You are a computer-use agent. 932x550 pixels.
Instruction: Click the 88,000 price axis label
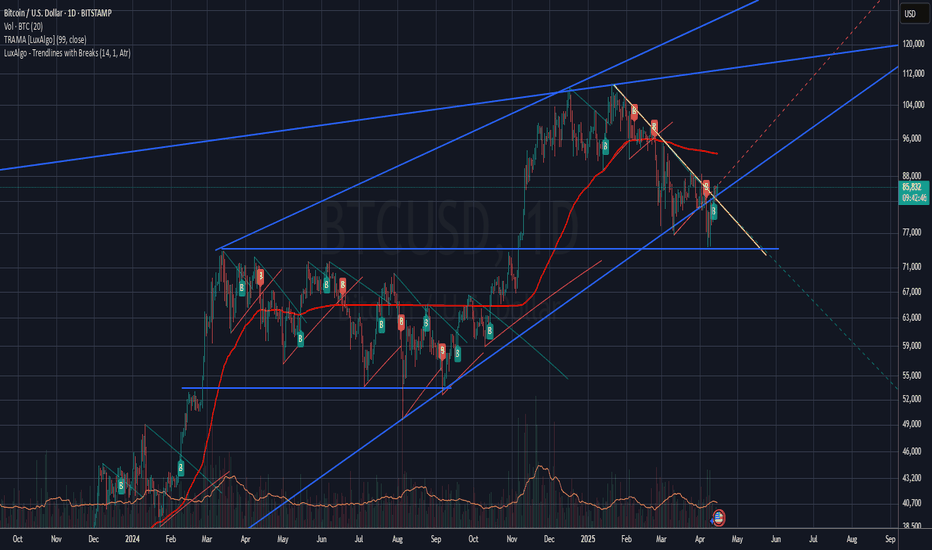click(x=911, y=176)
